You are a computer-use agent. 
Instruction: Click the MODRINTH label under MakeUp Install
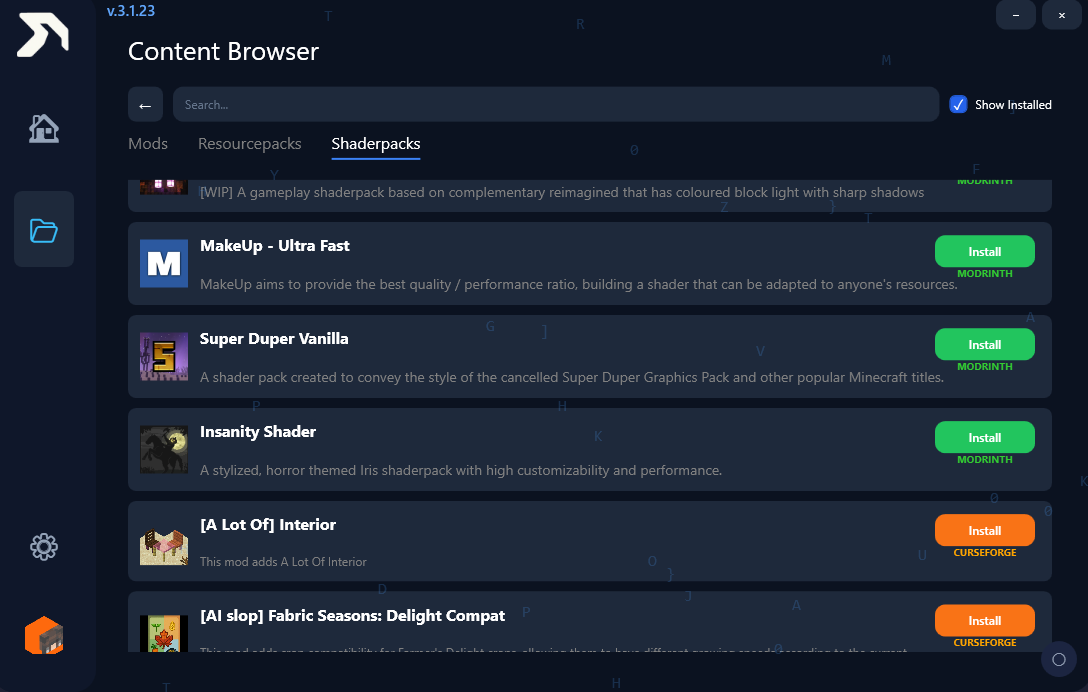(x=985, y=273)
